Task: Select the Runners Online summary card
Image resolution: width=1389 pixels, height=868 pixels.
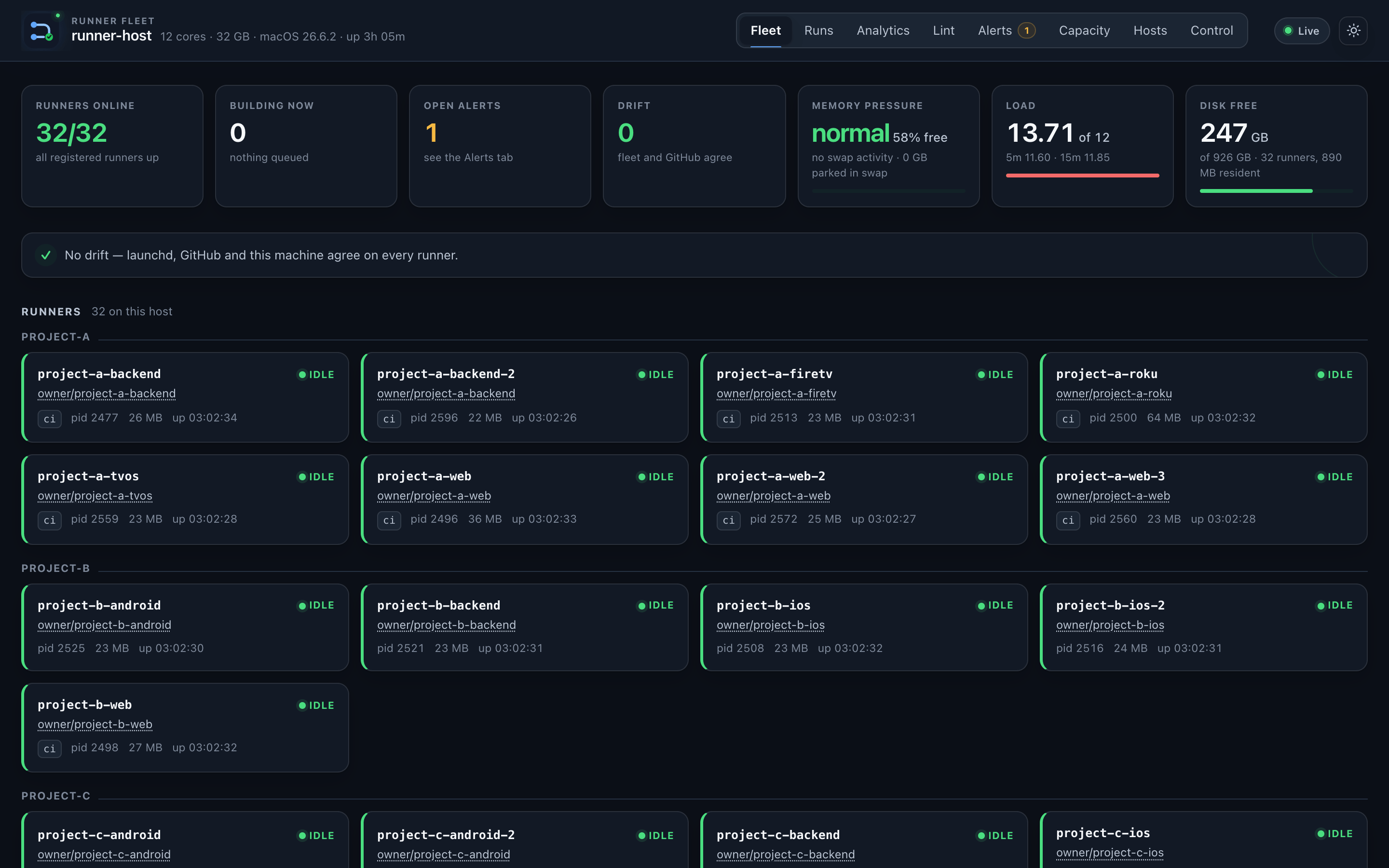Action: [x=112, y=146]
